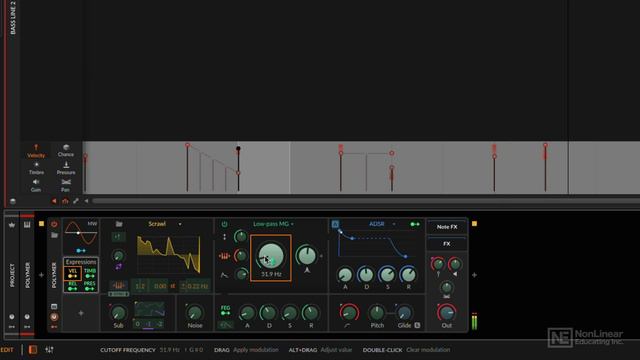Adjust the Sub oscillator knob
Screen dimensions: 640x360
click(118, 313)
